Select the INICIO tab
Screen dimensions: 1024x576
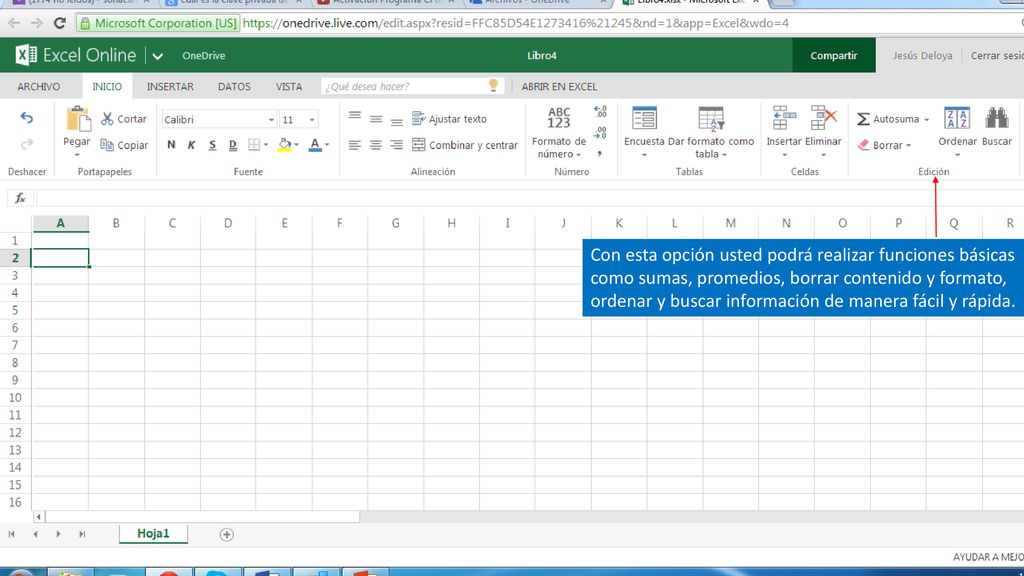tap(107, 86)
